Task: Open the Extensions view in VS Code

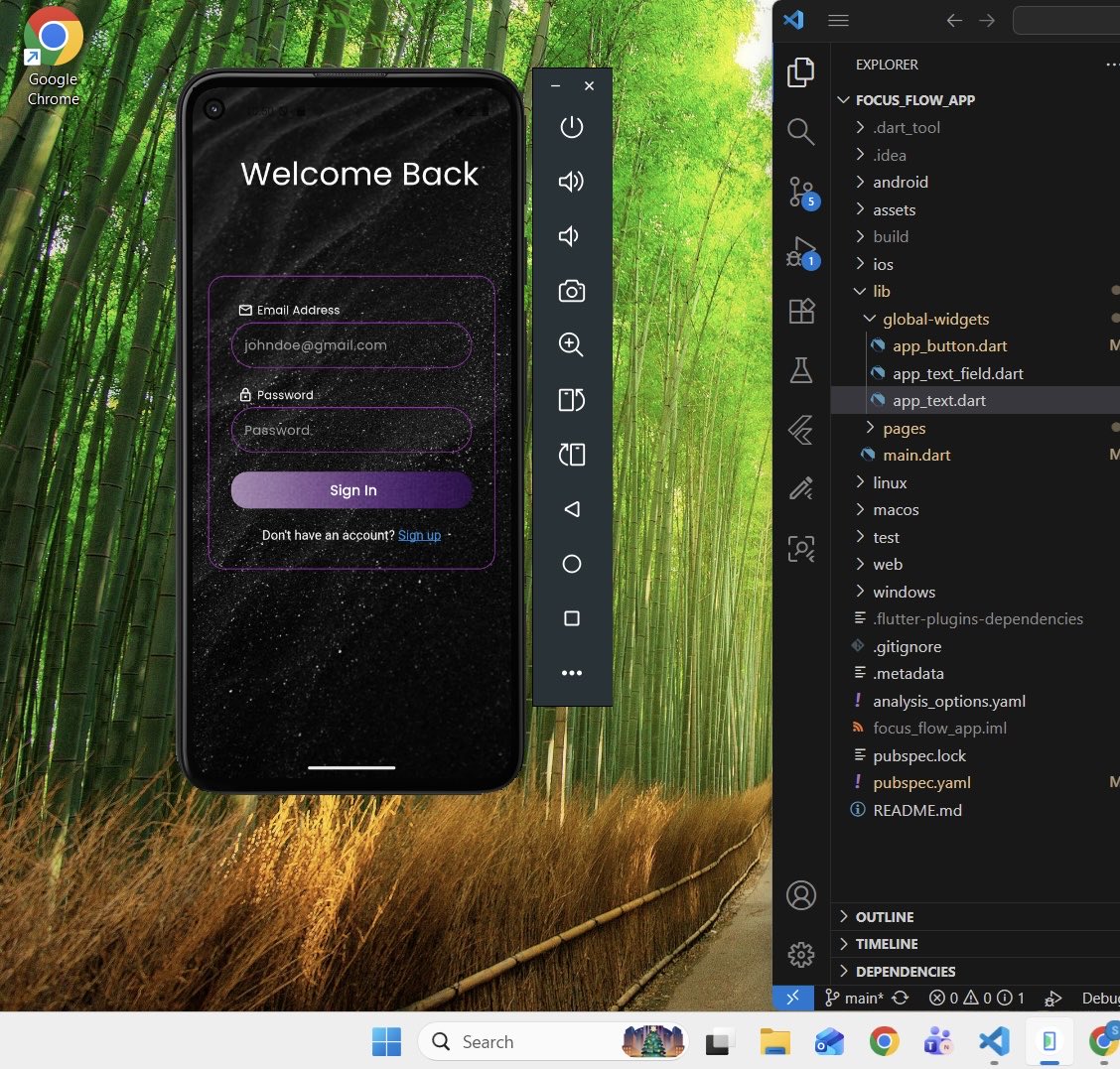Action: [x=800, y=311]
